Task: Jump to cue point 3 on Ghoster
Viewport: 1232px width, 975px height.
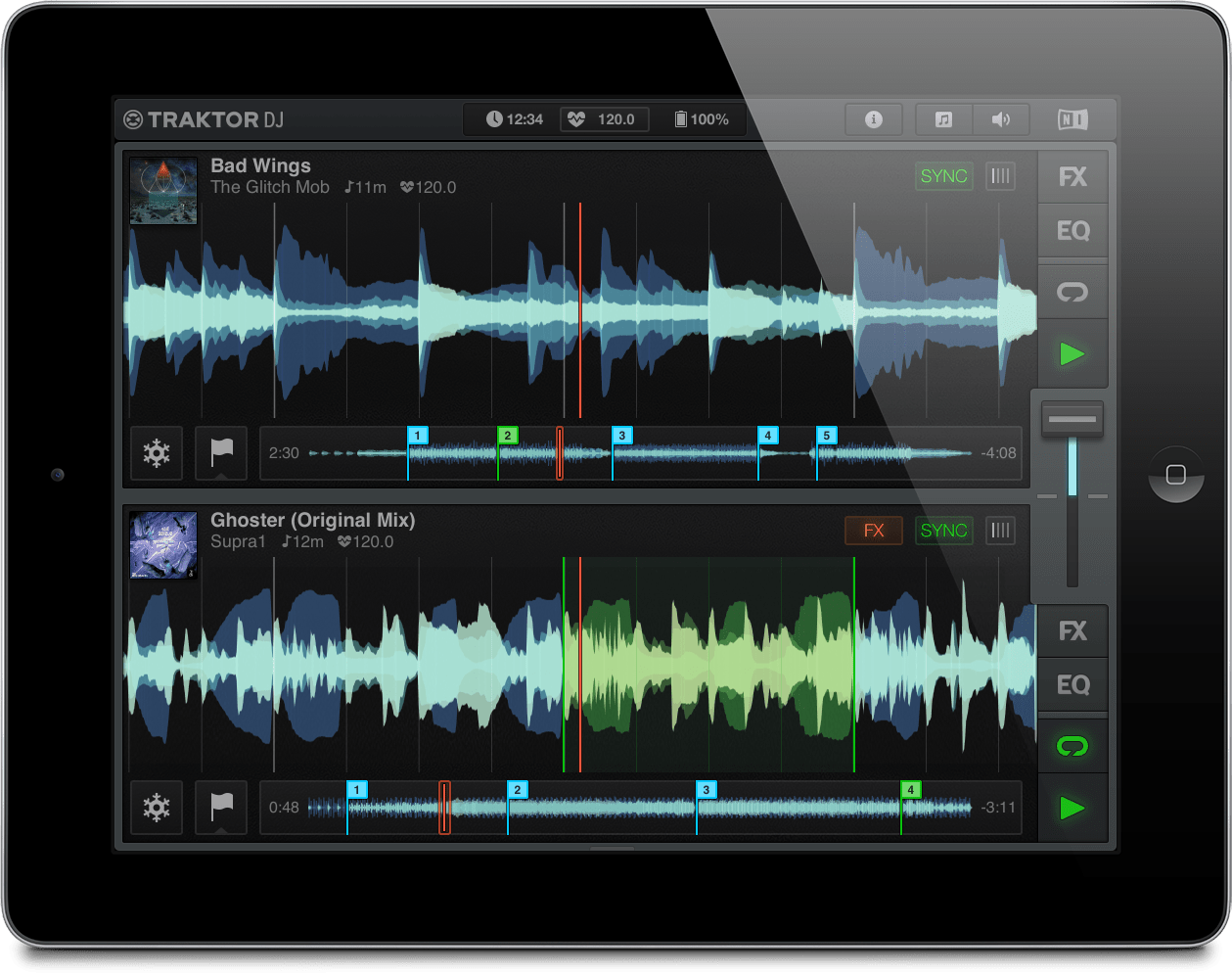Action: coord(707,790)
